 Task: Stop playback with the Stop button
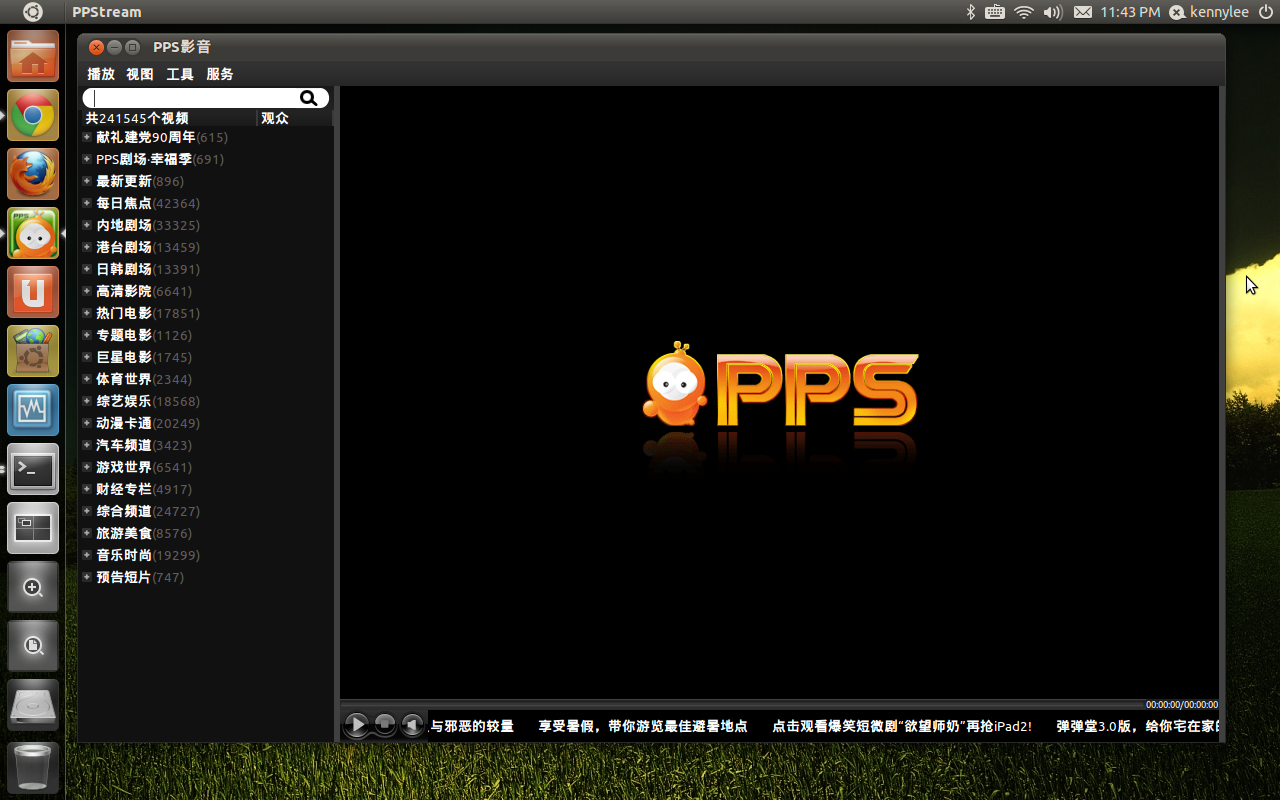click(385, 724)
